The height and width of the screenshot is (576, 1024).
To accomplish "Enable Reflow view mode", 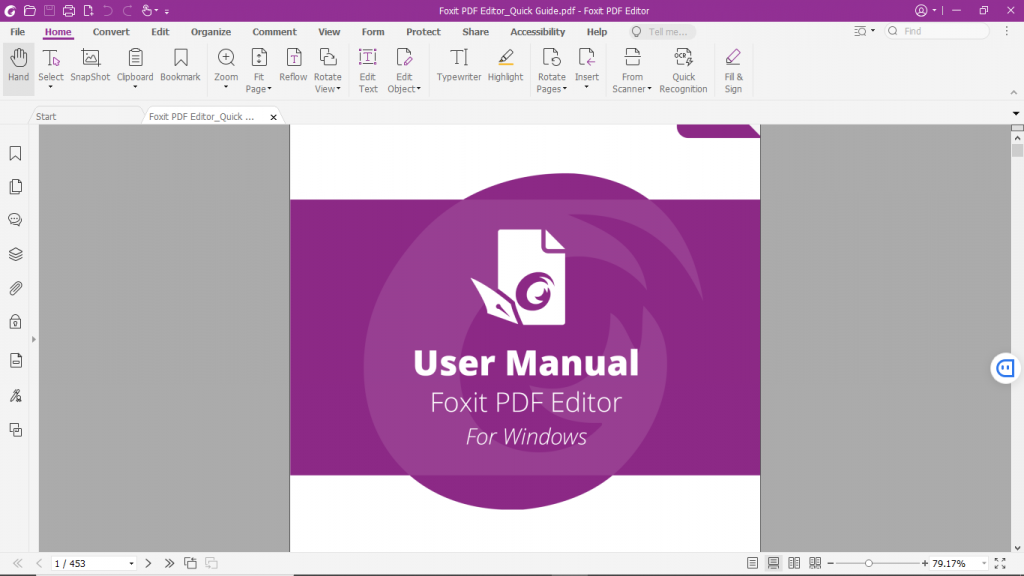I will [x=293, y=66].
